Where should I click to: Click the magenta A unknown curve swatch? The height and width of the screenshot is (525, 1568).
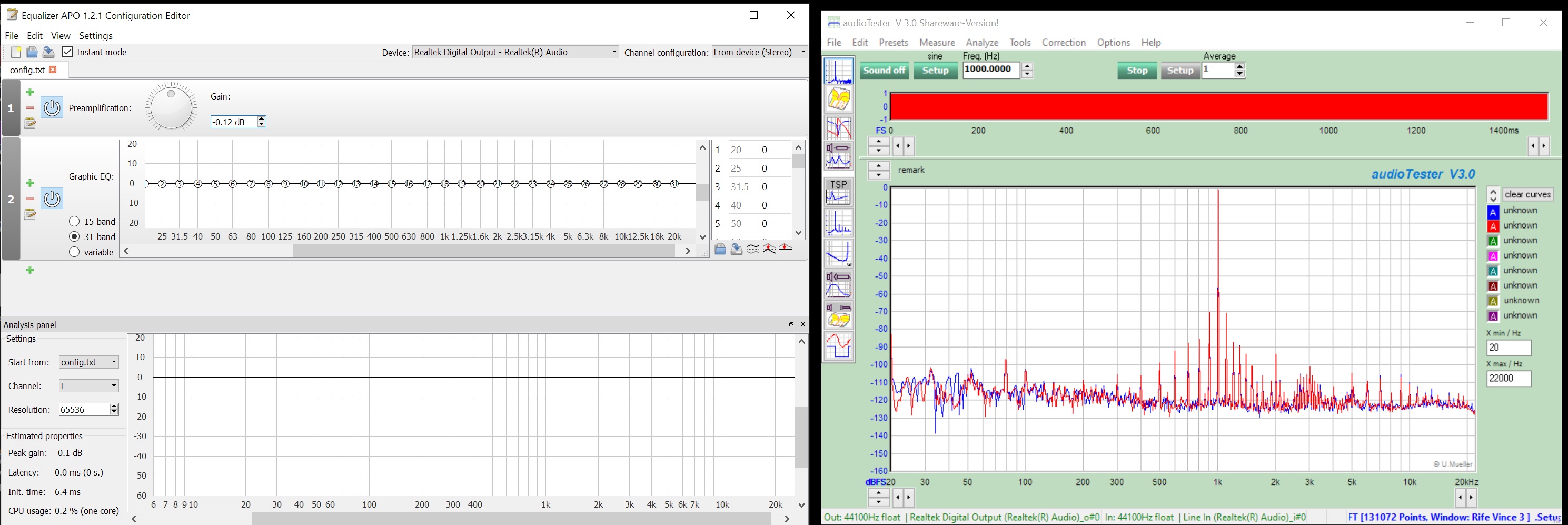pos(1493,256)
